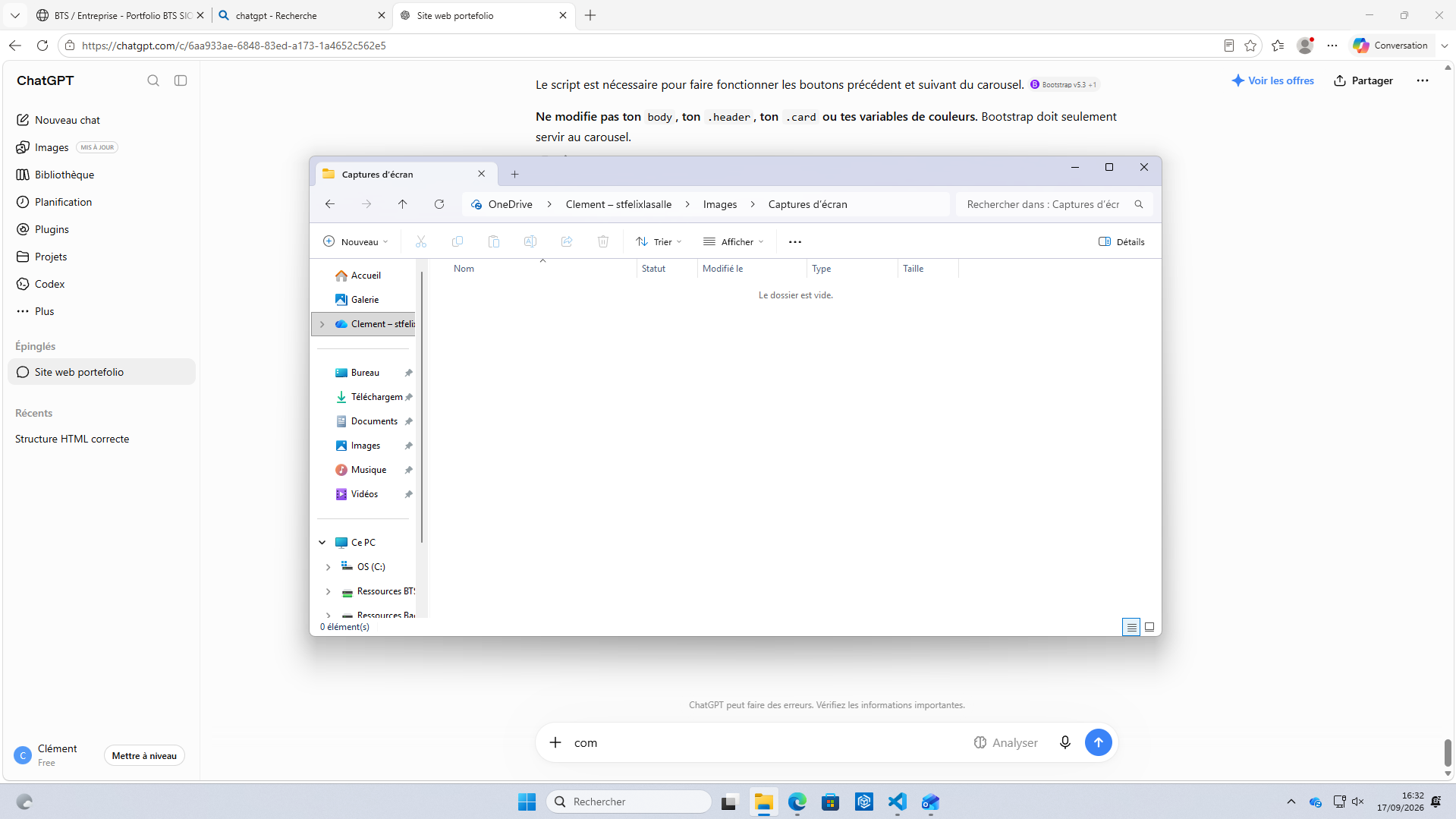The height and width of the screenshot is (819, 1456).
Task: Open Nouveau chat in ChatGPT sidebar
Action: click(102, 120)
